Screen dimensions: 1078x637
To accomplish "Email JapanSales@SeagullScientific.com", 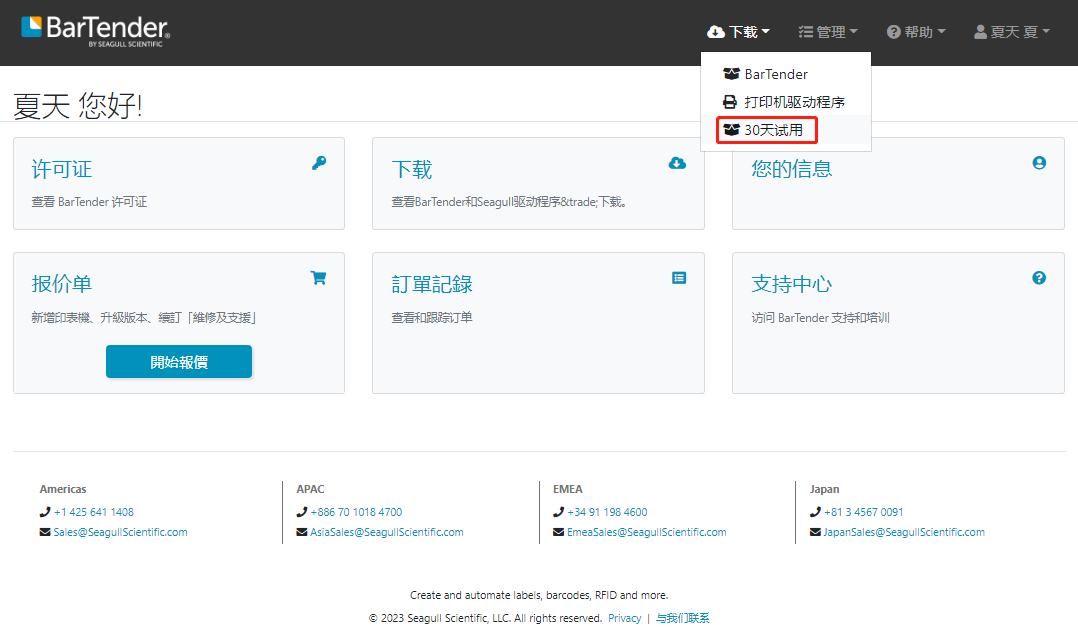I will [904, 532].
